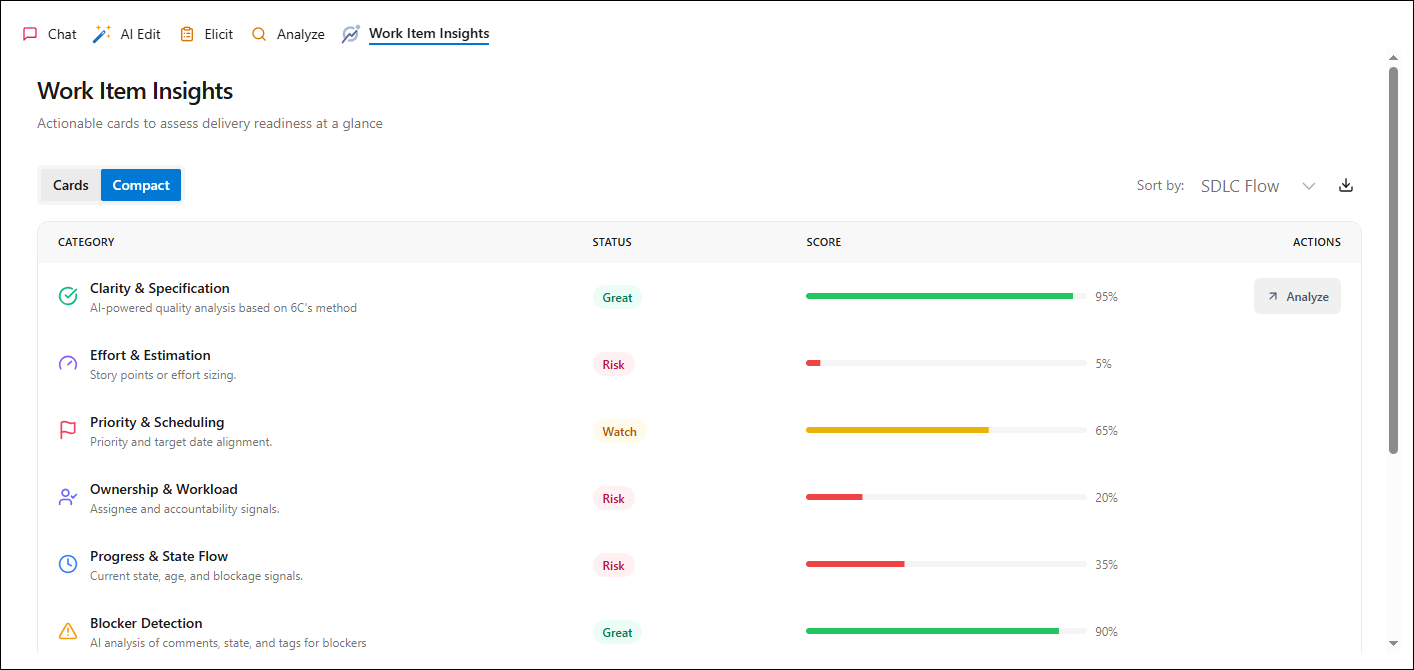The height and width of the screenshot is (670, 1414).
Task: Click the Chat speech bubble icon
Action: tap(30, 34)
